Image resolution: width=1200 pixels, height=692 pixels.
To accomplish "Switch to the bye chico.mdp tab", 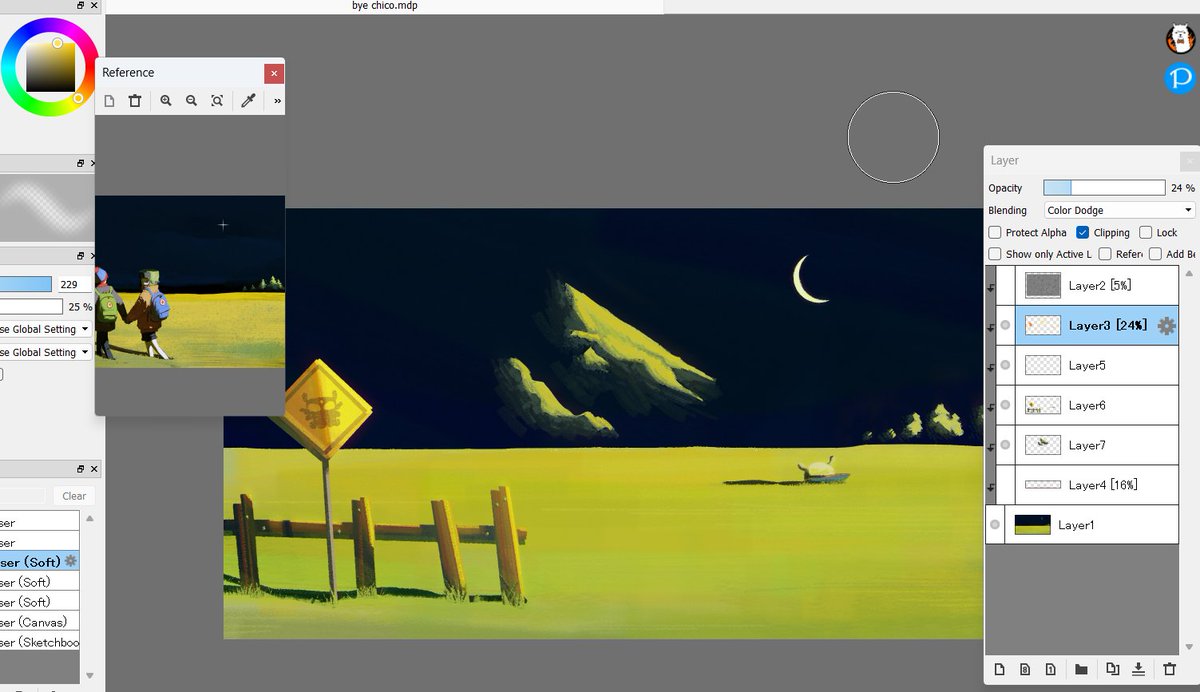I will pyautogui.click(x=385, y=6).
